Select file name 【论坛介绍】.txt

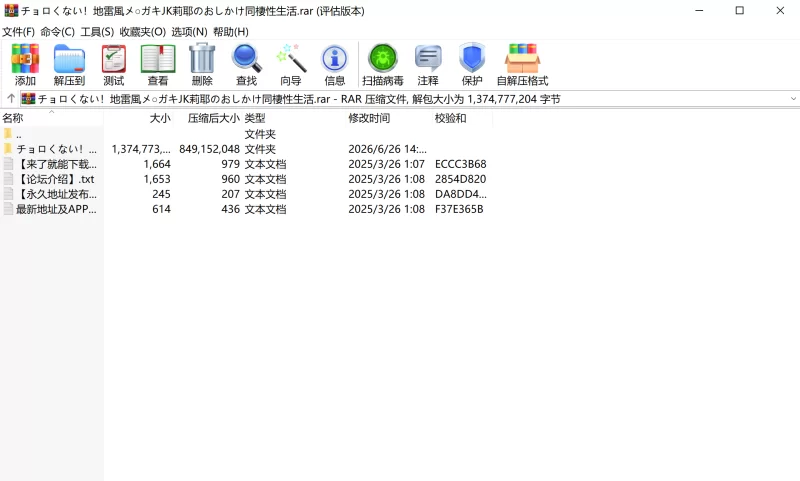55,179
